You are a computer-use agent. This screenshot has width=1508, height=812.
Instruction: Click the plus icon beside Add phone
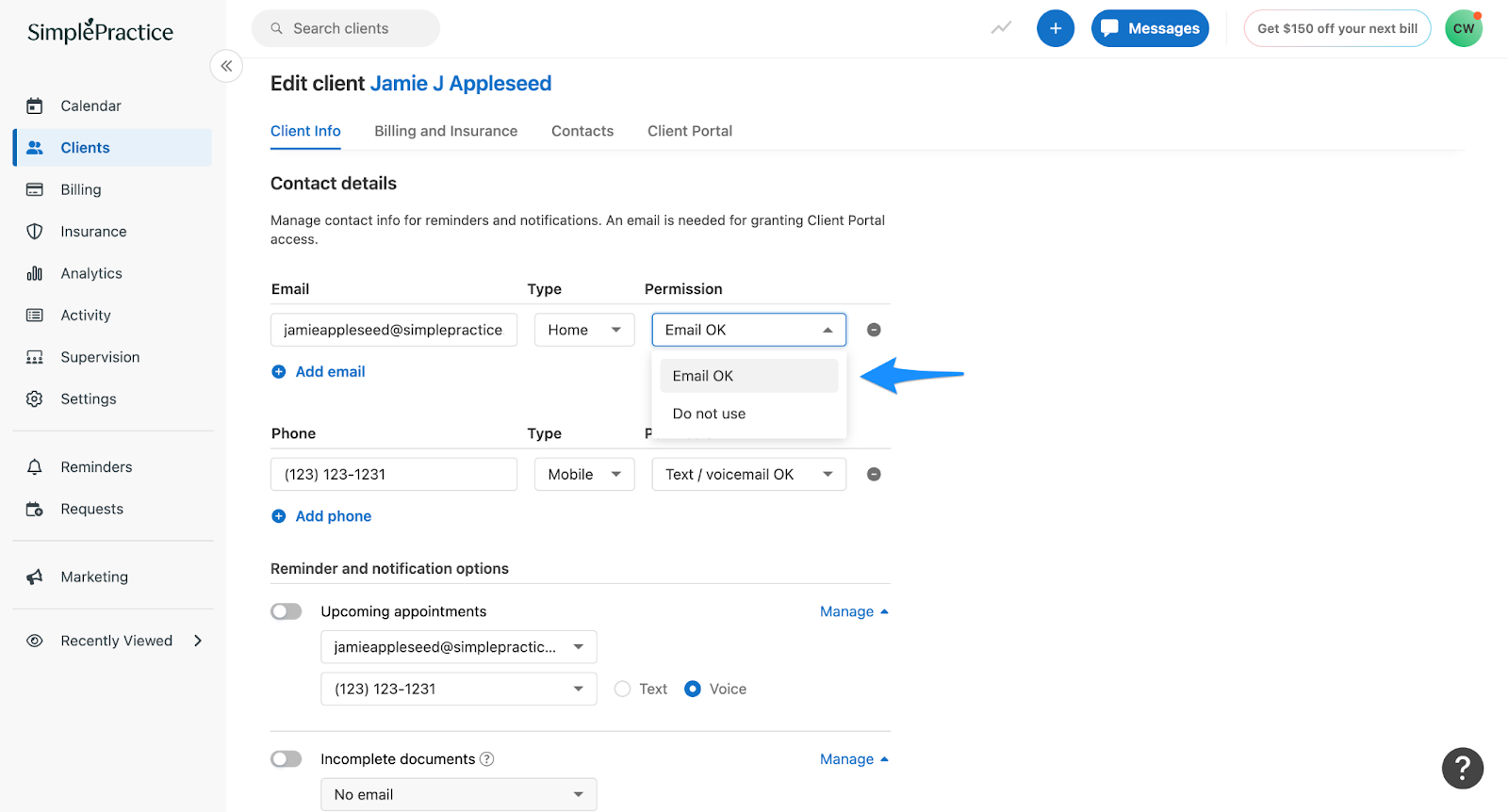click(x=279, y=516)
